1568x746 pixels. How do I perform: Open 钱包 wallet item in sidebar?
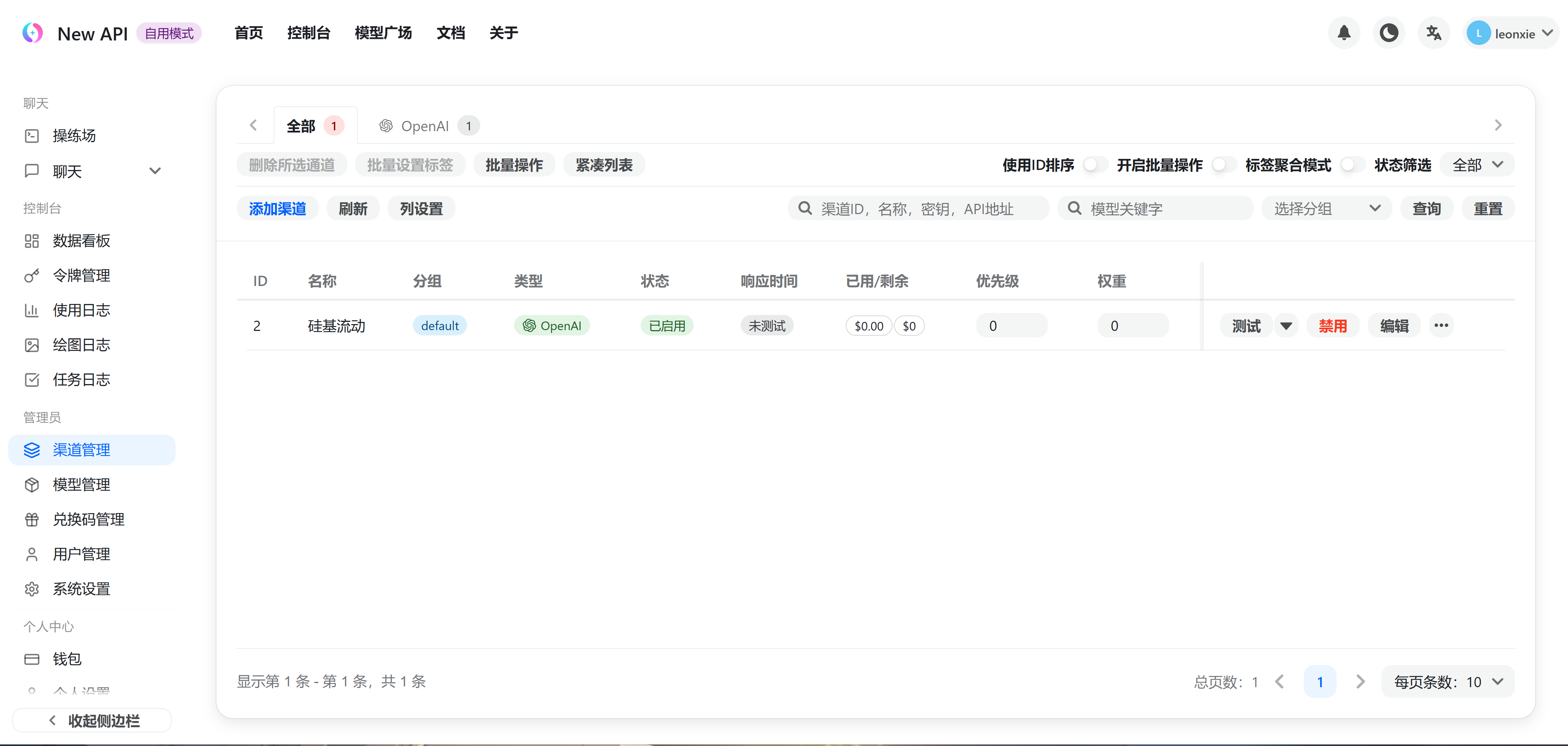[x=67, y=659]
